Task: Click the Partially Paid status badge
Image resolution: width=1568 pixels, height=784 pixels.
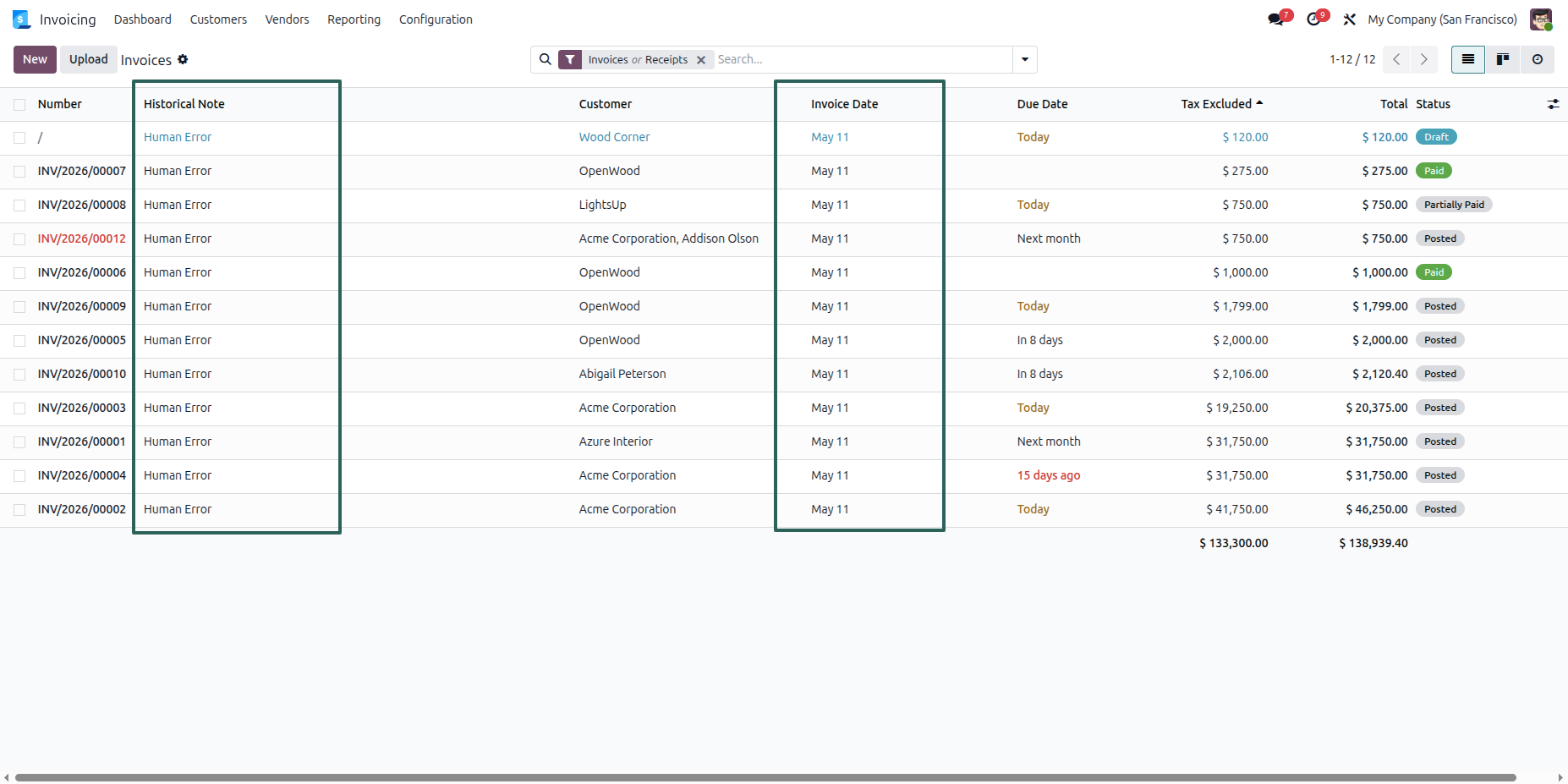Action: pos(1454,205)
